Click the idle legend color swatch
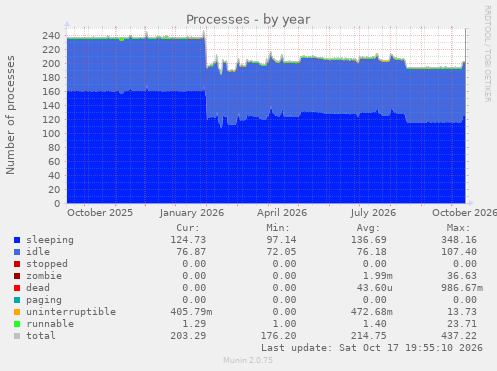The image size is (497, 371). pos(17,252)
